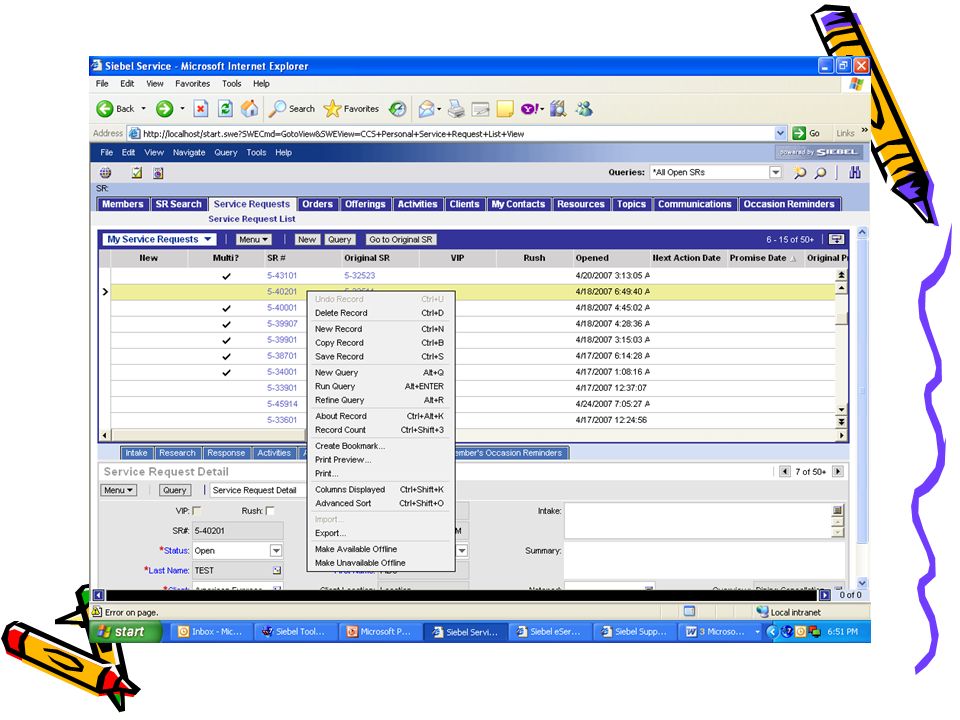Choose Delete Record in the context menu
Image resolution: width=960 pixels, height=720 pixels.
[x=380, y=313]
